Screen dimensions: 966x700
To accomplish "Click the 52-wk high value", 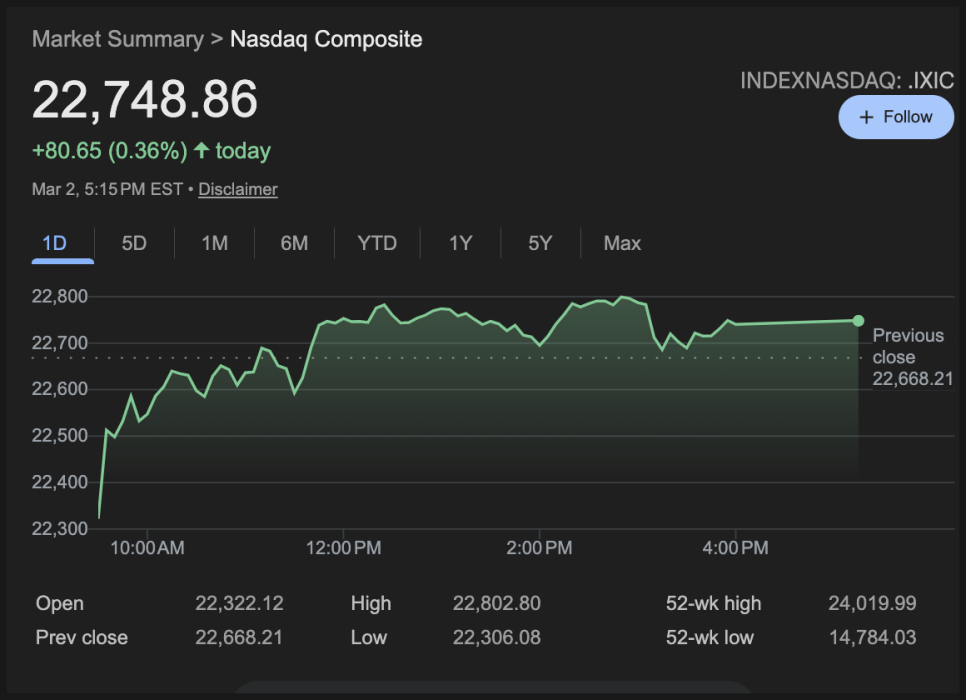I will tap(872, 603).
